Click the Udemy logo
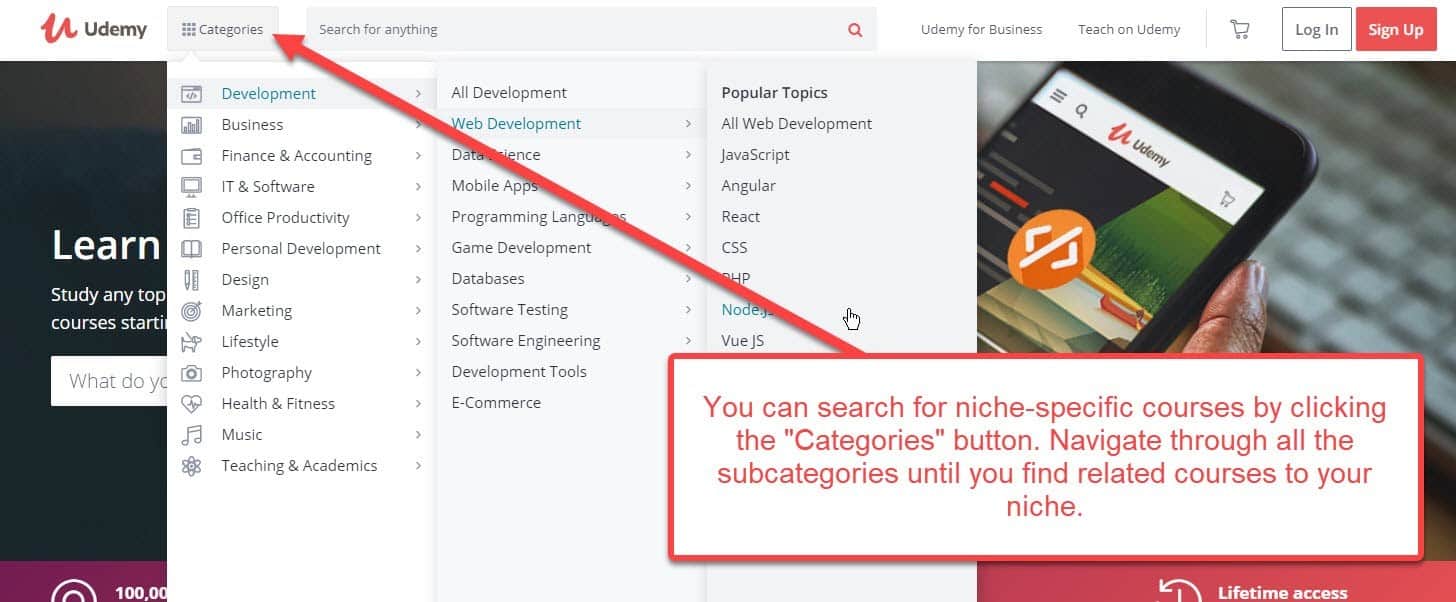The width and height of the screenshot is (1456, 602). pos(93,28)
